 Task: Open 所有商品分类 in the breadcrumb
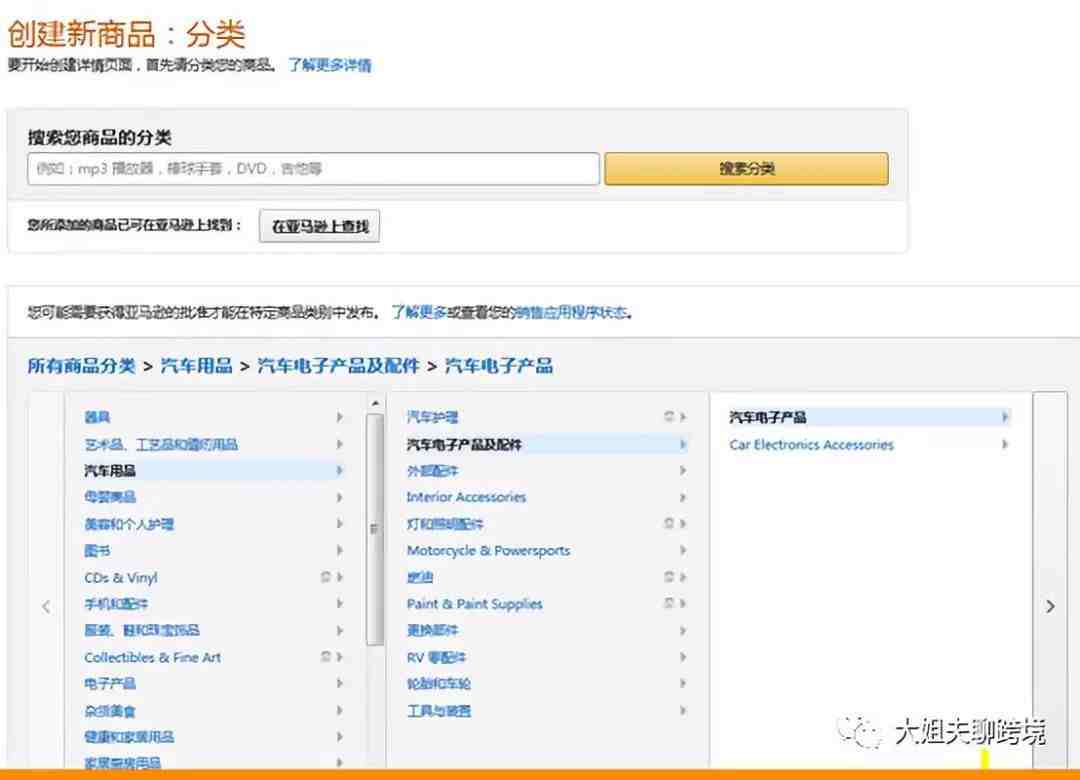point(81,365)
